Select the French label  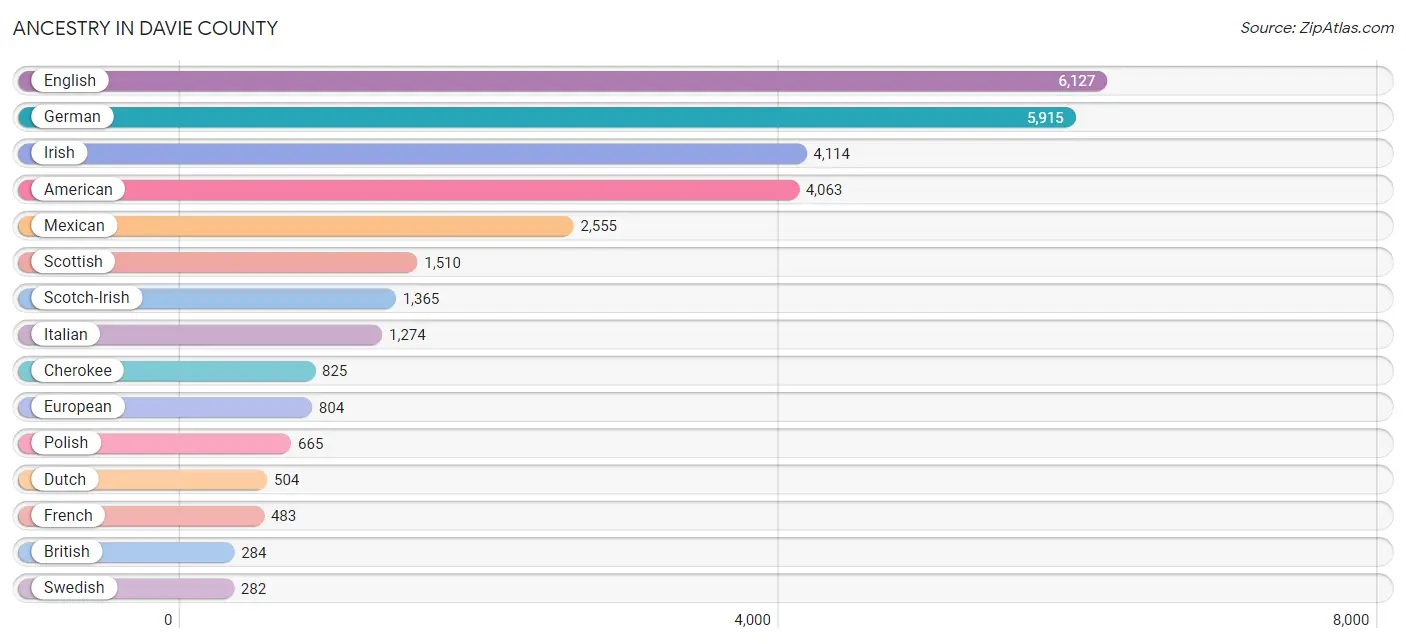tap(68, 515)
